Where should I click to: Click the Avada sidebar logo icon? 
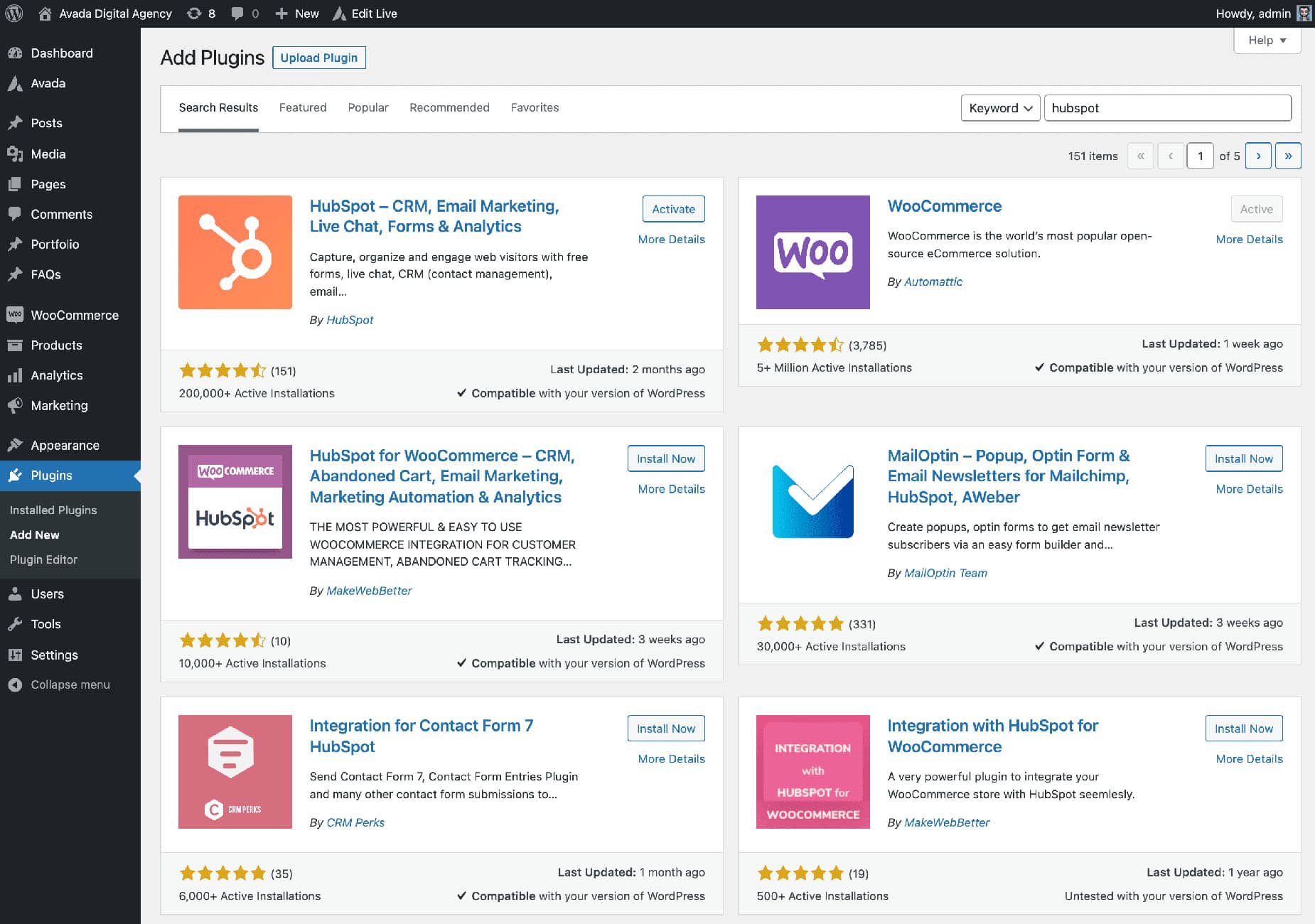tap(15, 83)
